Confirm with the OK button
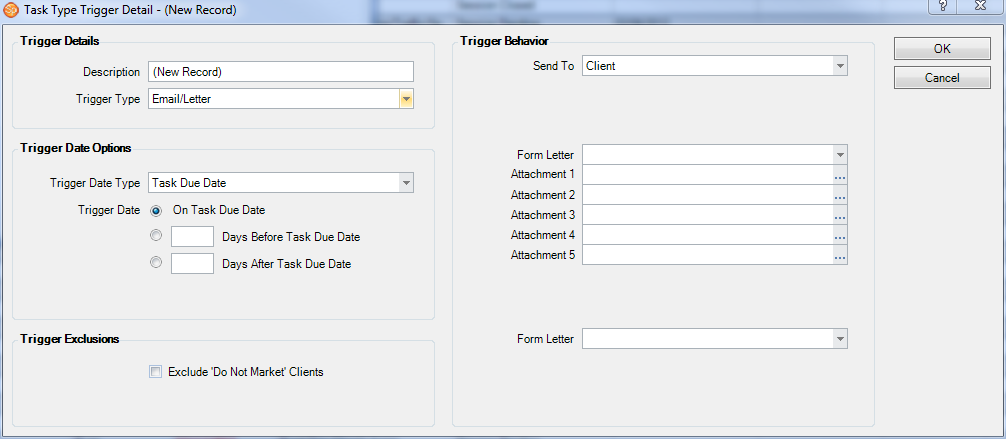Screen dimensions: 1006x439 pyautogui.click(x=942, y=49)
